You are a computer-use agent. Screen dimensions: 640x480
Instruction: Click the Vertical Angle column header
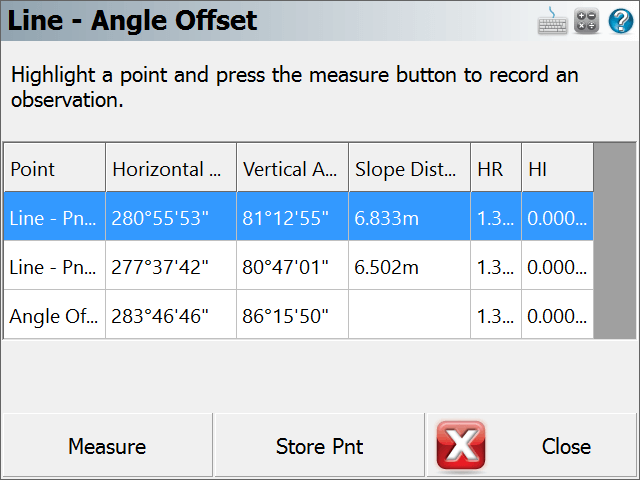292,168
